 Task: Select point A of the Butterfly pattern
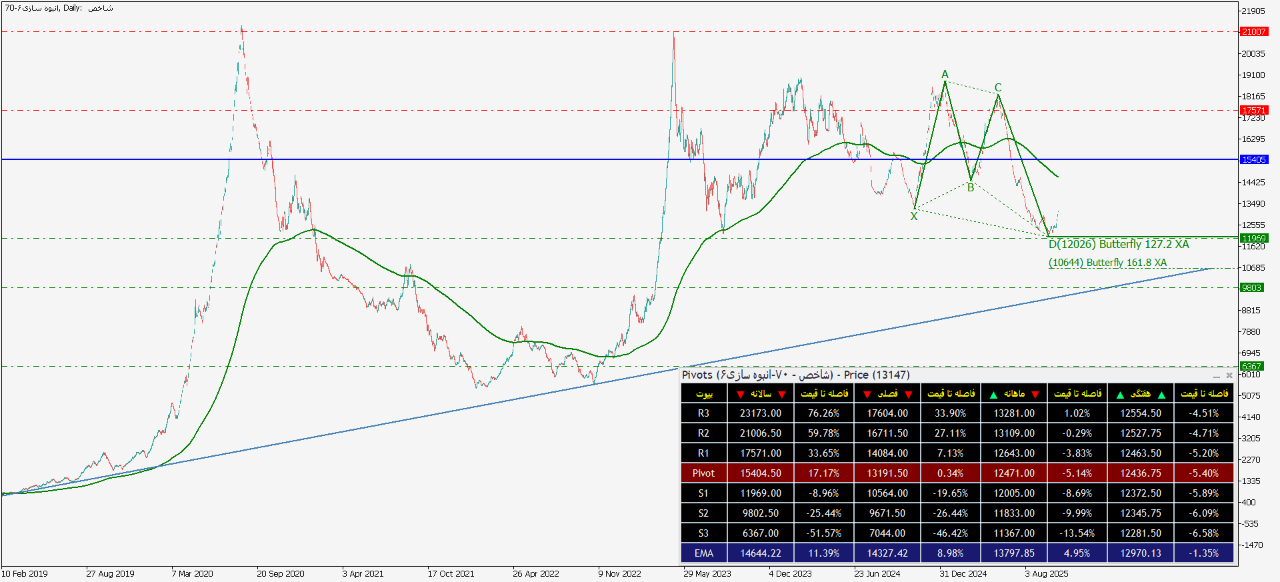pos(944,75)
